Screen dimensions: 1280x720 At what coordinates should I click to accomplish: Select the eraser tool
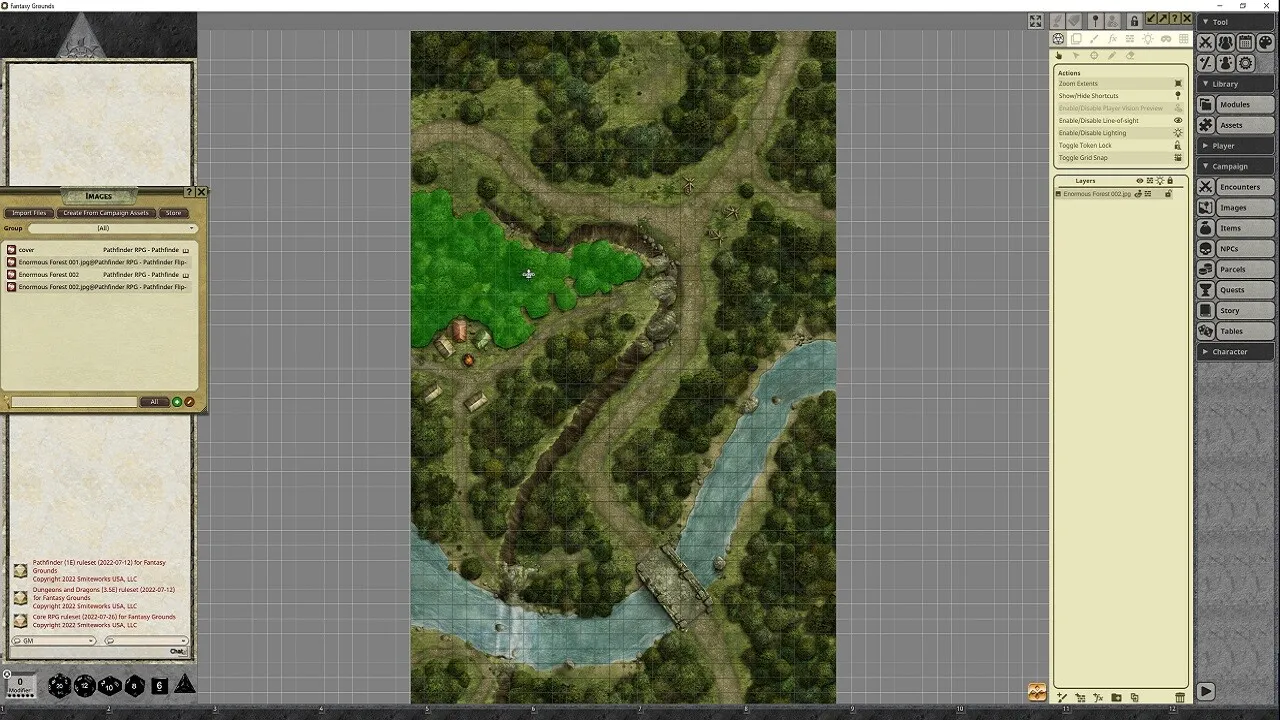1130,56
